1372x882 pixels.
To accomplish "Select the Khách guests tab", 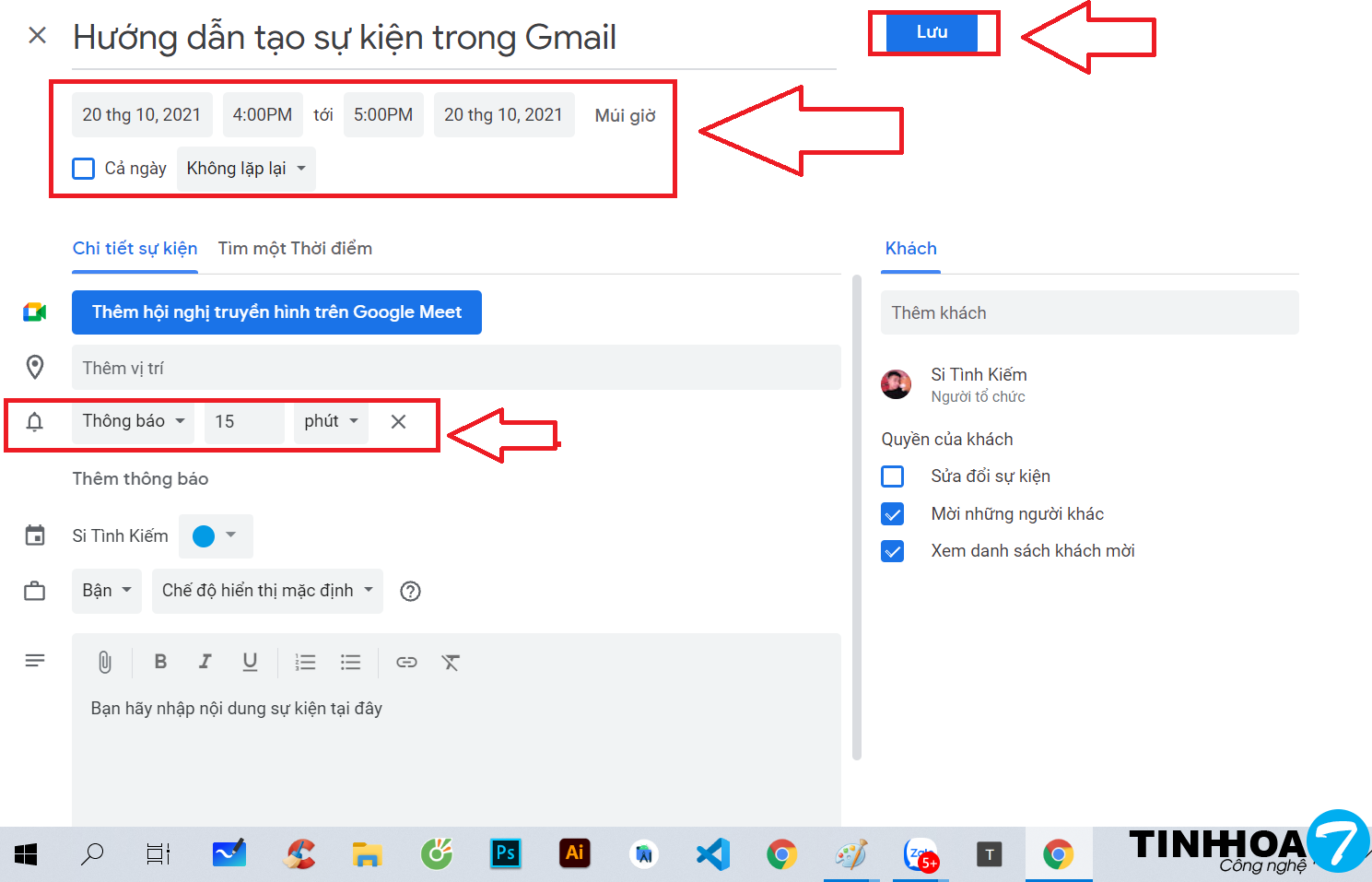I will point(910,249).
